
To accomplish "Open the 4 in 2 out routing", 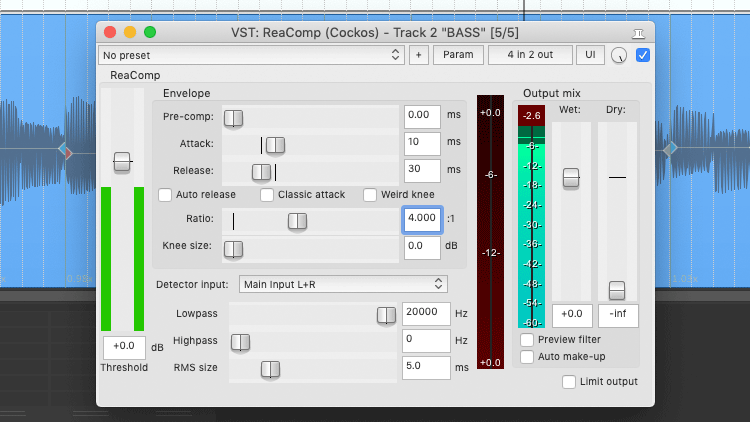I will [530, 55].
